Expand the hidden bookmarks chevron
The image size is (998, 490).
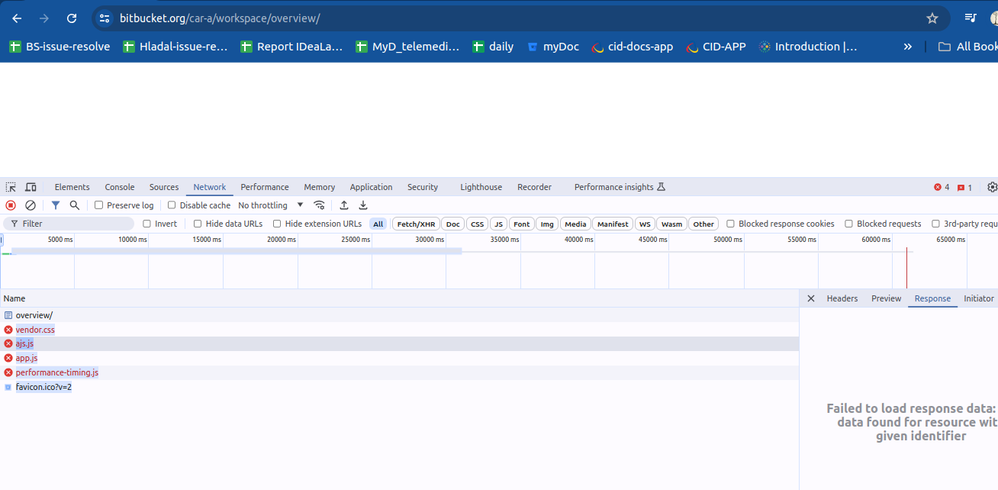pos(908,46)
